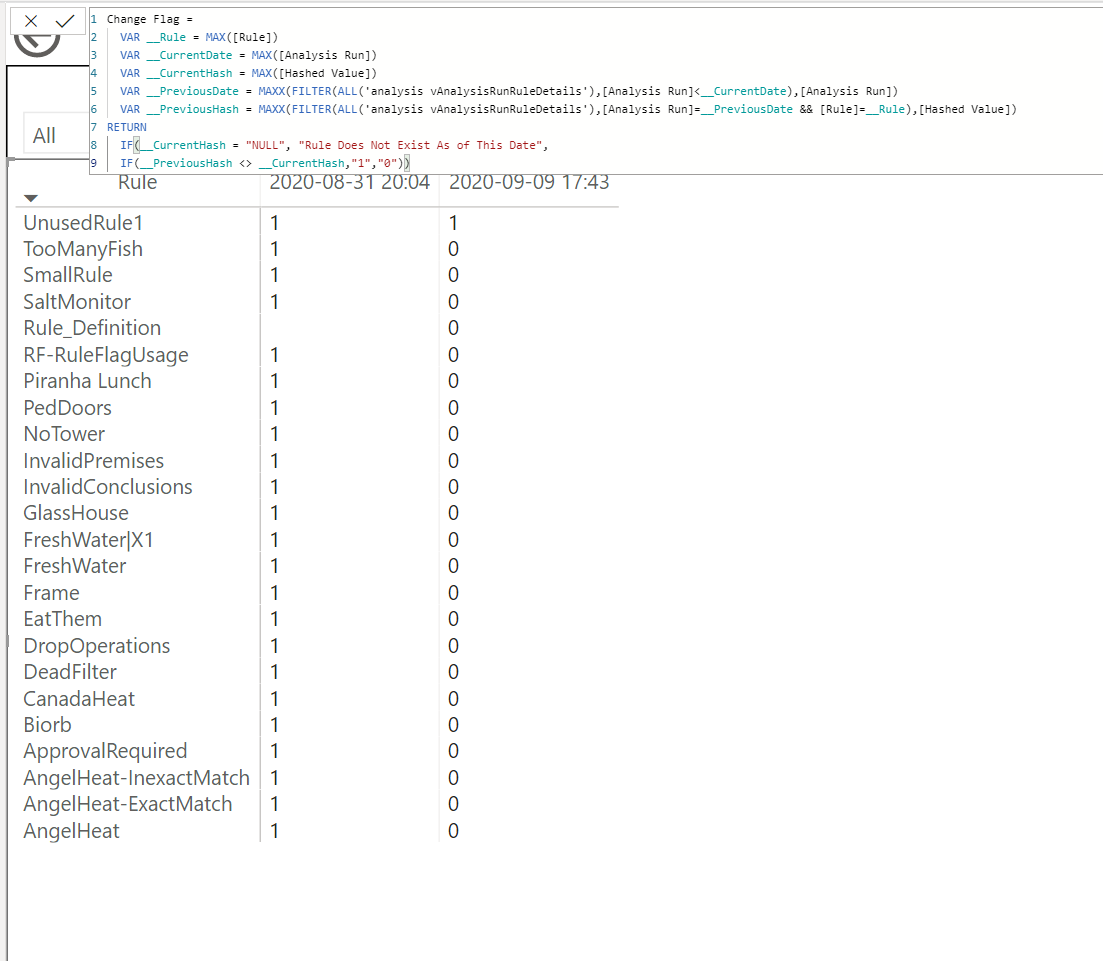Viewport: 1103px width, 961px height.
Task: Click the 2020-08-31 20:04 column header
Action: (350, 182)
